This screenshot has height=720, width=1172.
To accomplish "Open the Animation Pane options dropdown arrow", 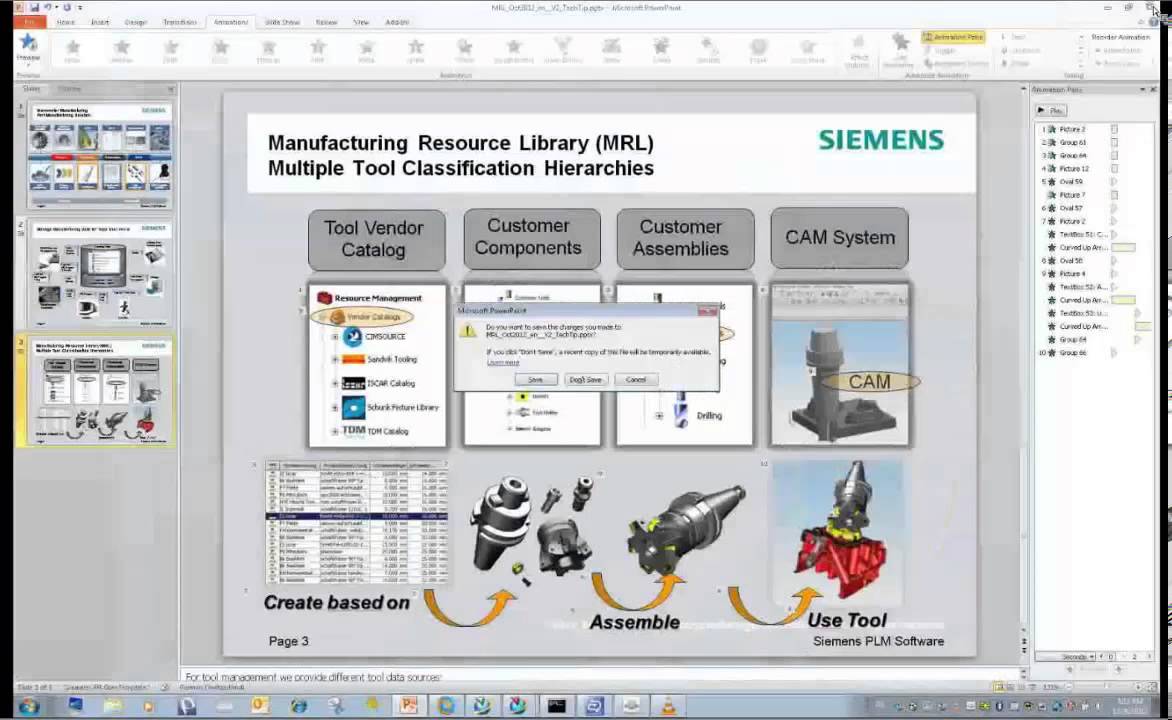I will [1142, 90].
